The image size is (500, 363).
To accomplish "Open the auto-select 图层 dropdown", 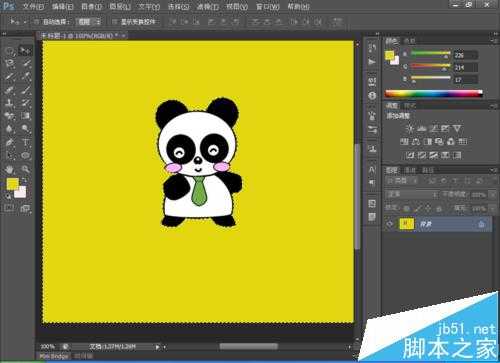I will (88, 22).
